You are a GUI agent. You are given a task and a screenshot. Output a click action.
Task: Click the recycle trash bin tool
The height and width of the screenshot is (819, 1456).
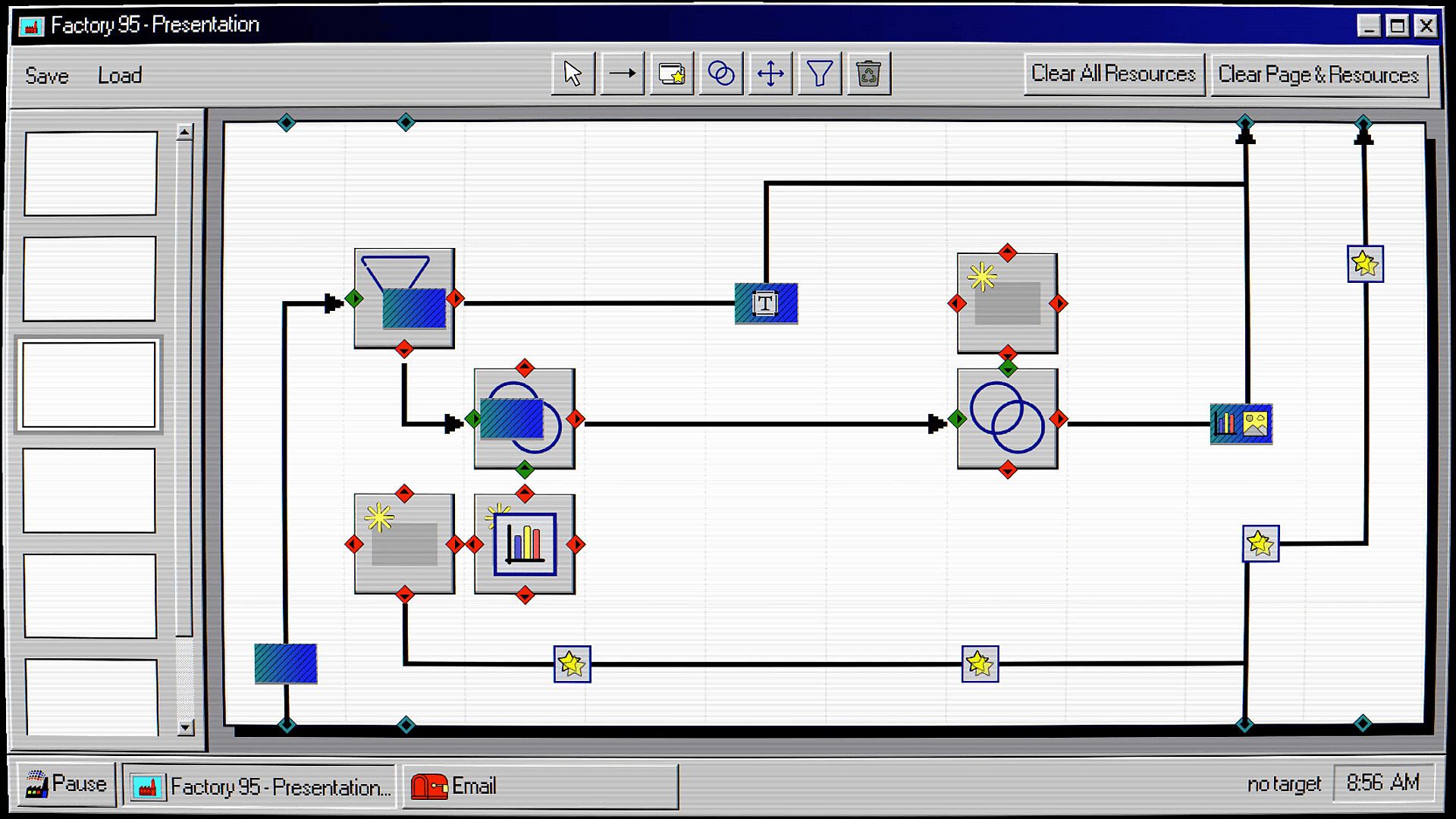(x=868, y=74)
